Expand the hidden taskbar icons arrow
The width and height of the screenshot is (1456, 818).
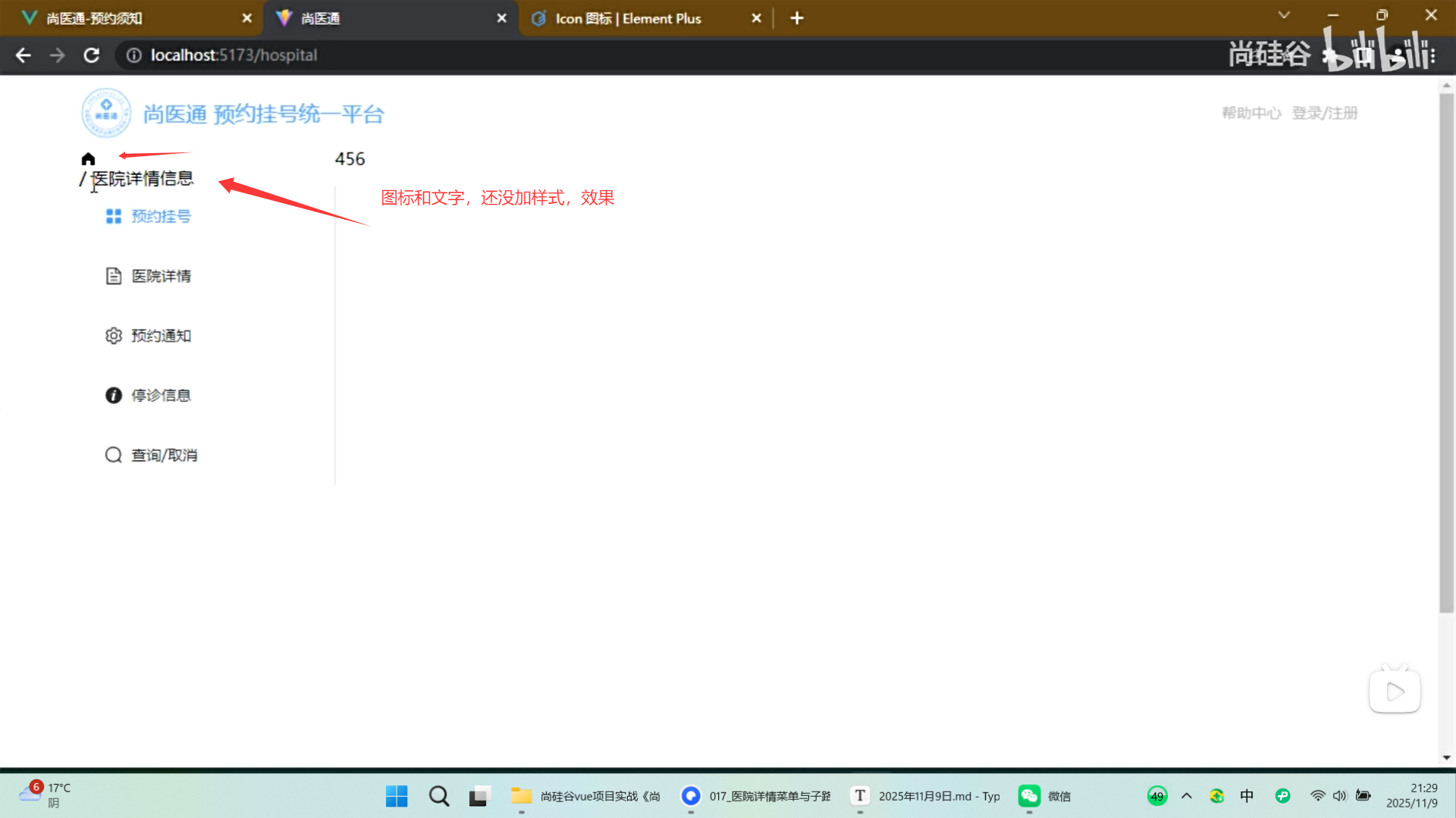pyautogui.click(x=1187, y=796)
